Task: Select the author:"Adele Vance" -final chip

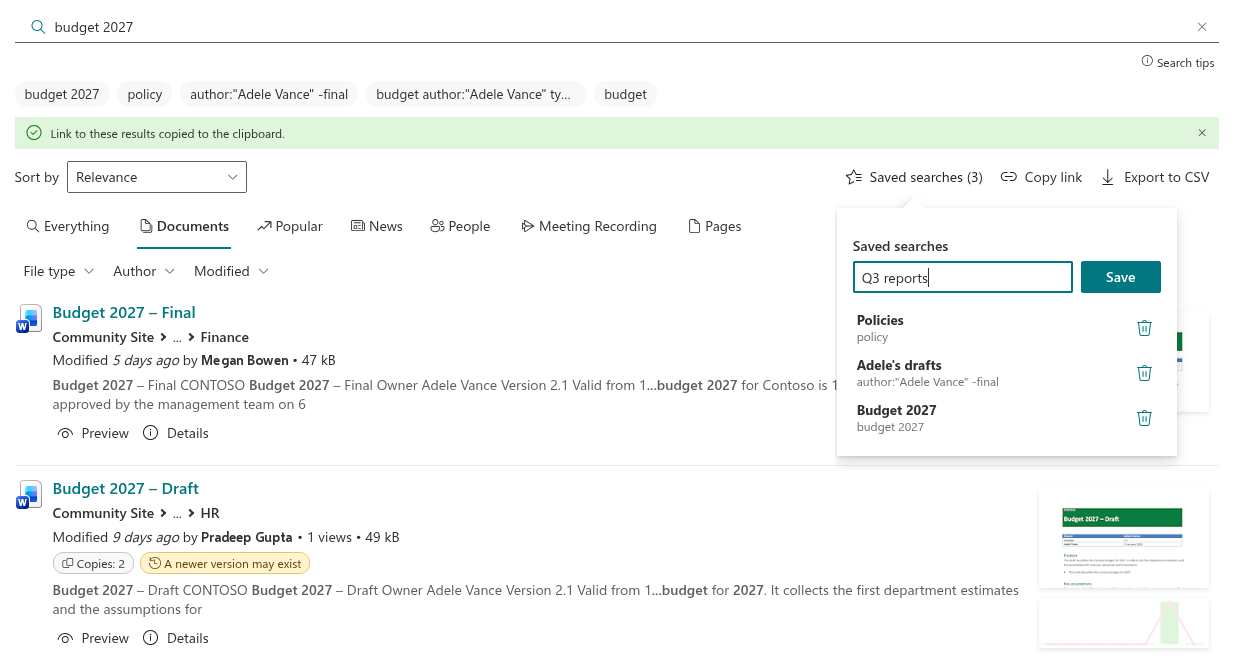Action: click(x=269, y=94)
